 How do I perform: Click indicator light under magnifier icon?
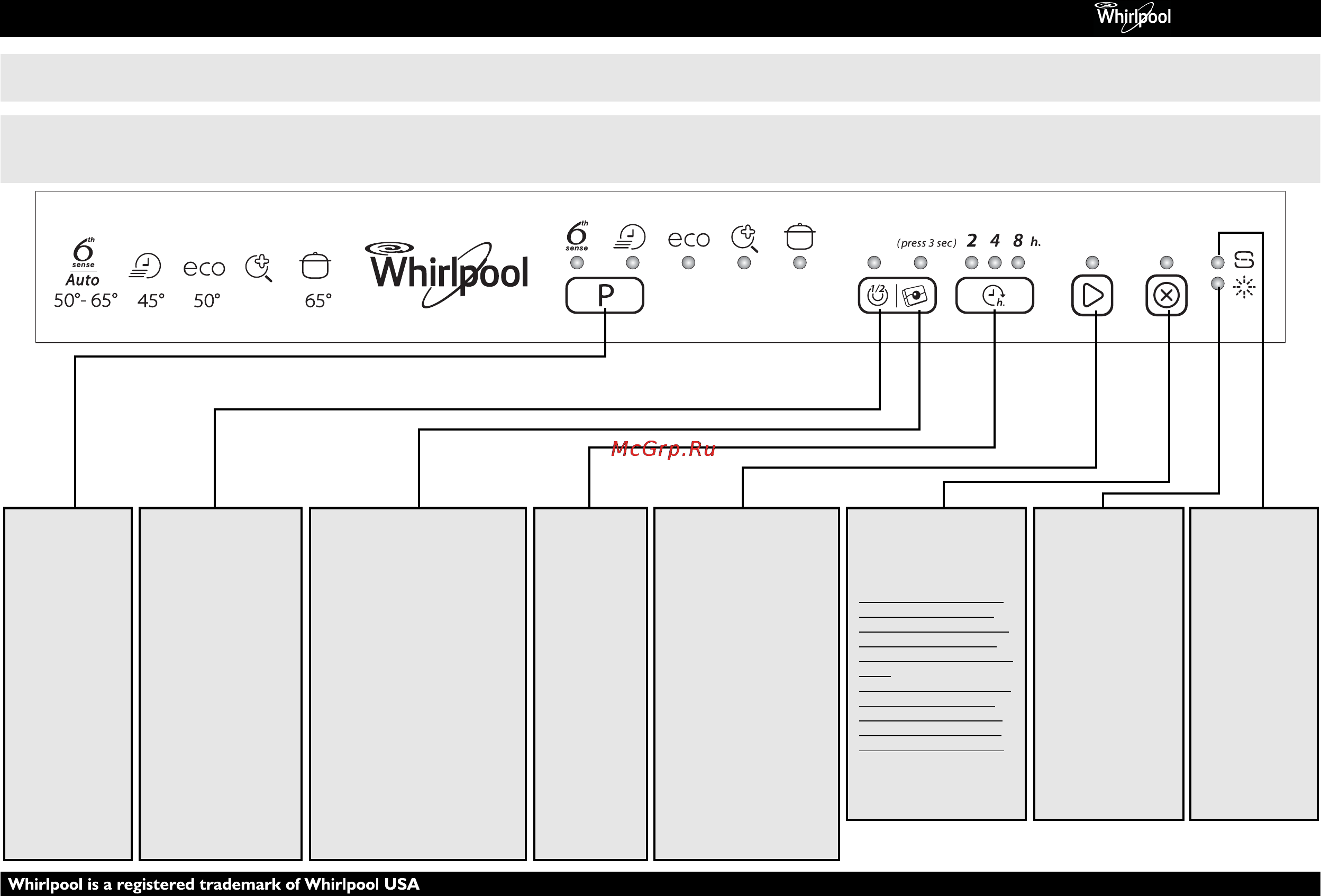(x=744, y=262)
